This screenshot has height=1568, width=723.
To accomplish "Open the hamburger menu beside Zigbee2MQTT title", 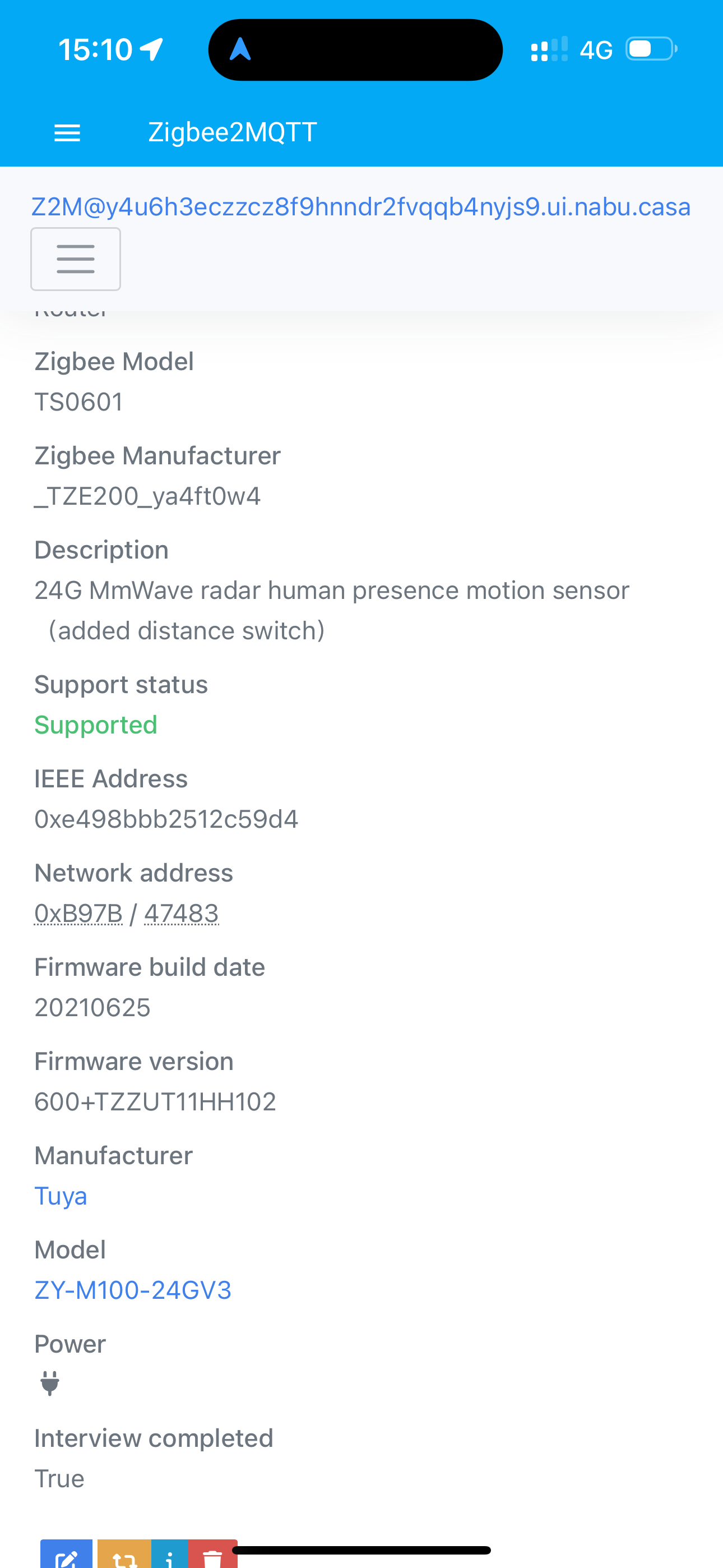I will pos(67,133).
